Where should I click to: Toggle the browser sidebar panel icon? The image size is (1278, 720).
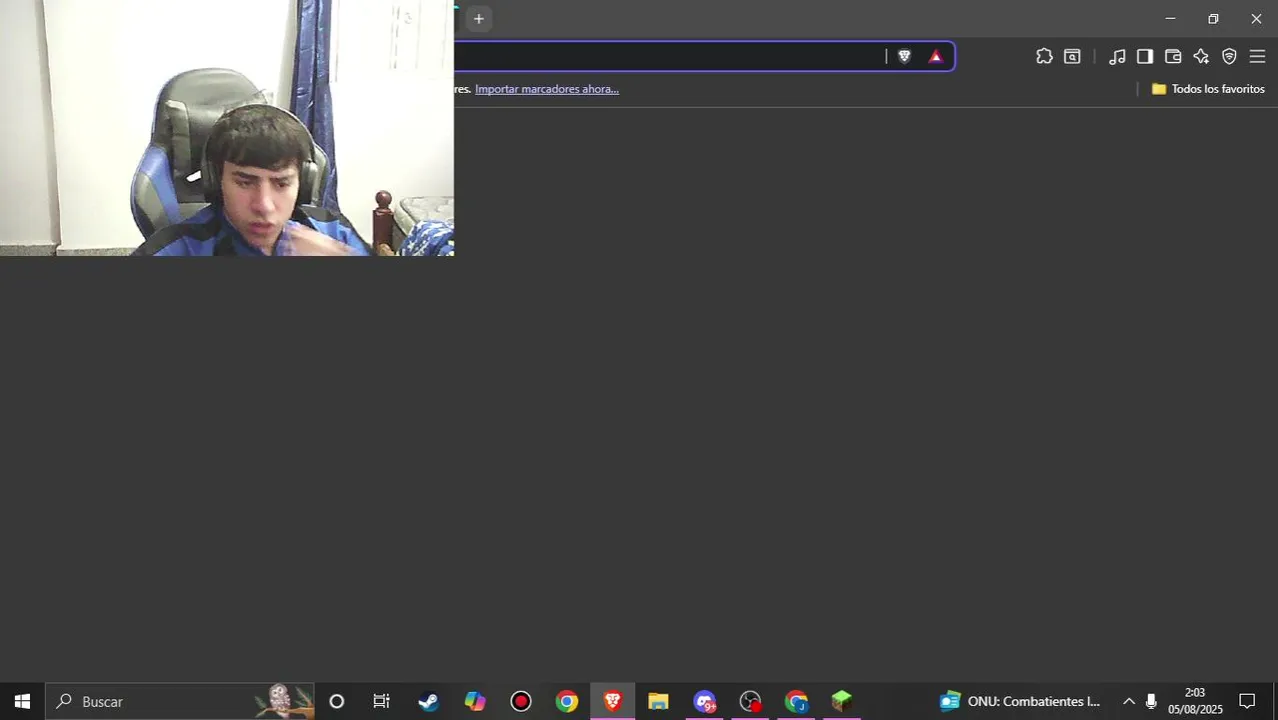click(1145, 57)
